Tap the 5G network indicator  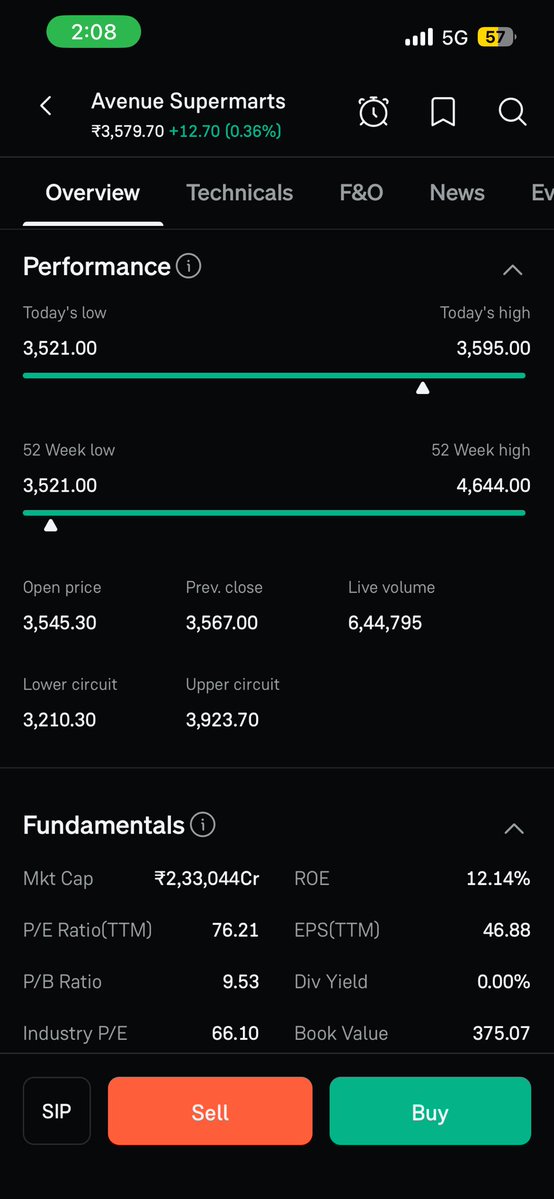tap(455, 37)
